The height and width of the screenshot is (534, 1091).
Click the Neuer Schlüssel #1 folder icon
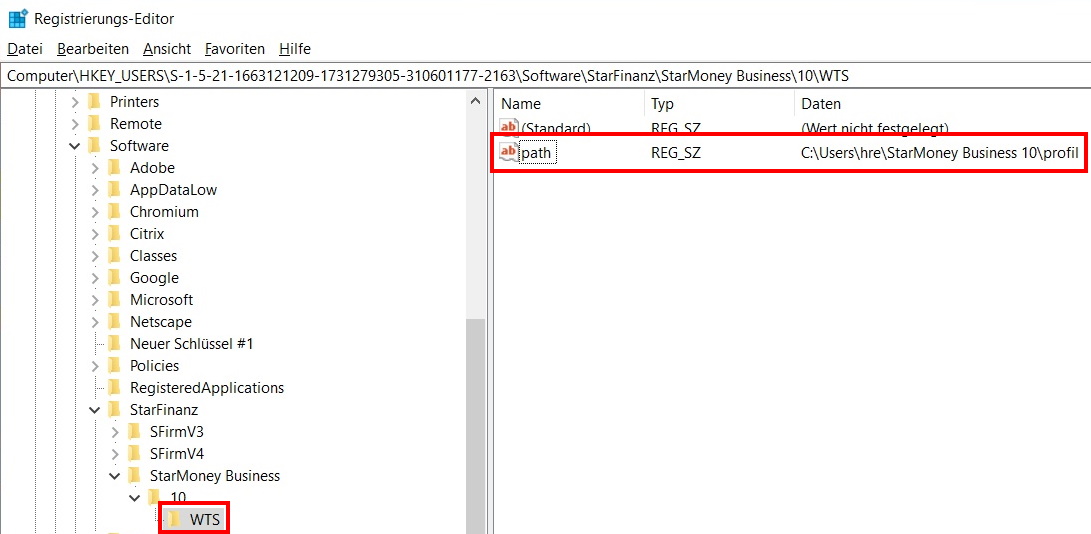[x=114, y=343]
